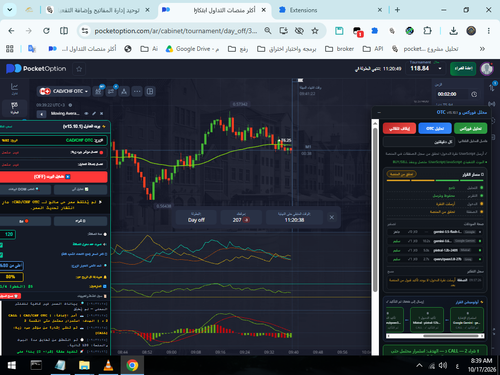Toggle Moving Average indicator visibility eye
The width and height of the screenshot is (500, 375).
(86, 114)
